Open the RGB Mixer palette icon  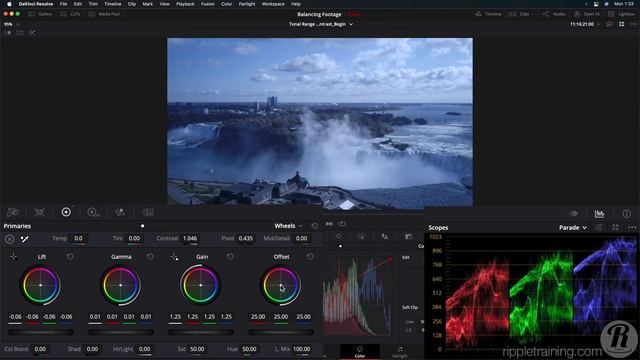point(120,212)
